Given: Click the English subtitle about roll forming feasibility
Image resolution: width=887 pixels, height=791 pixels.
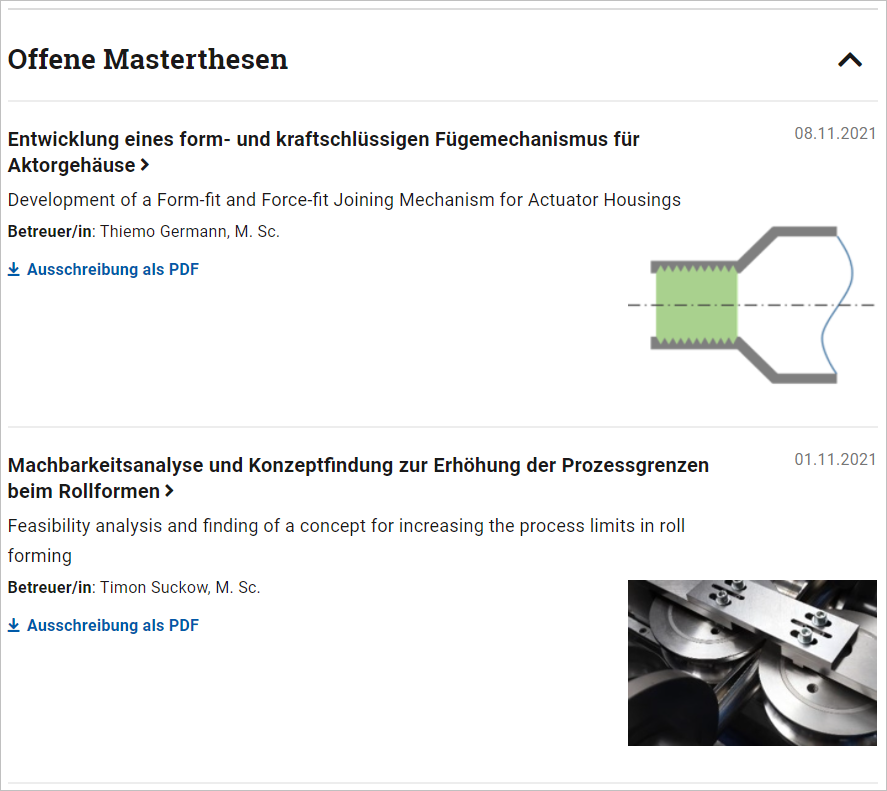Looking at the screenshot, I should tap(346, 540).
